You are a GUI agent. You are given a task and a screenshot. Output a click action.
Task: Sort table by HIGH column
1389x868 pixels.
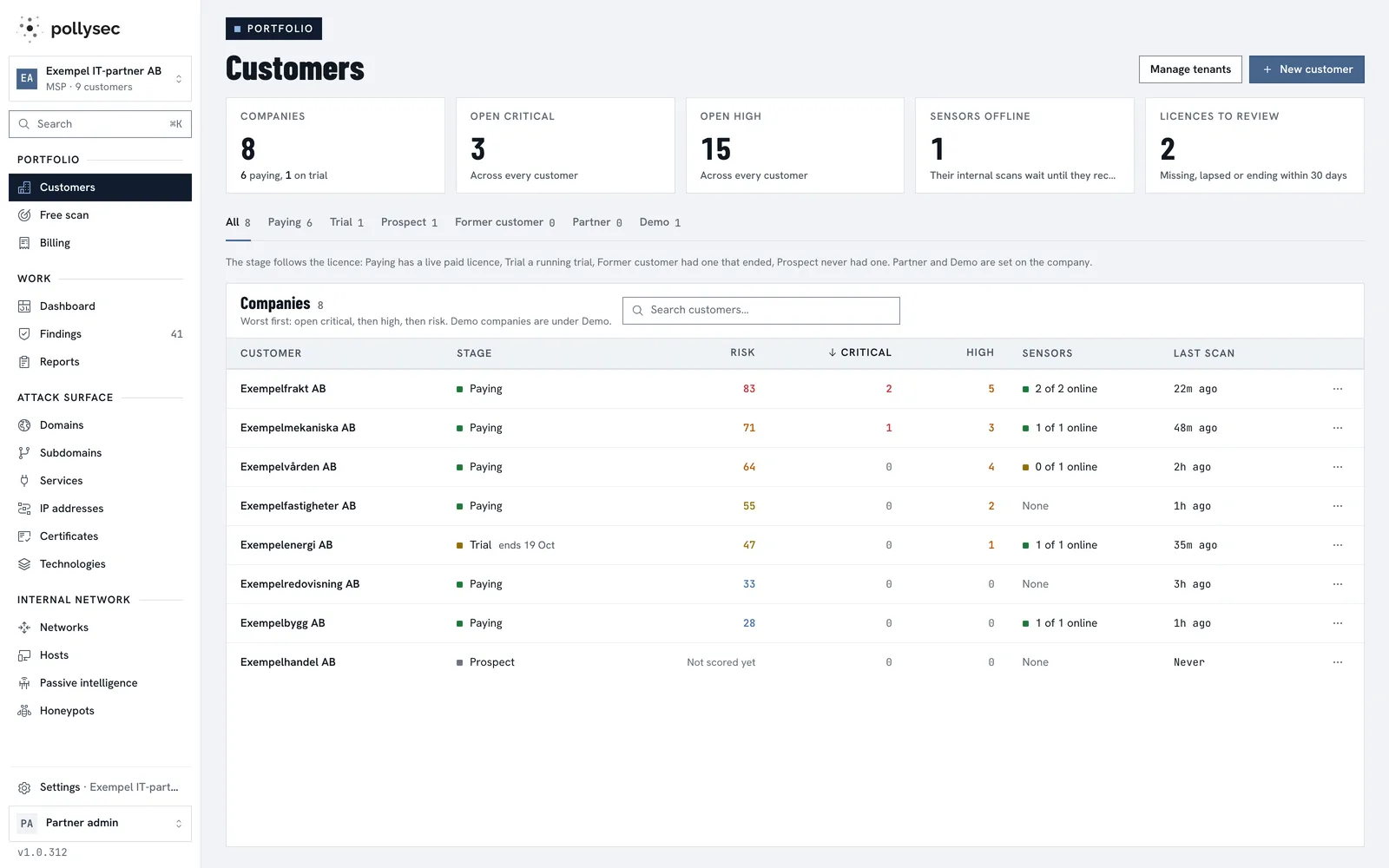click(980, 353)
